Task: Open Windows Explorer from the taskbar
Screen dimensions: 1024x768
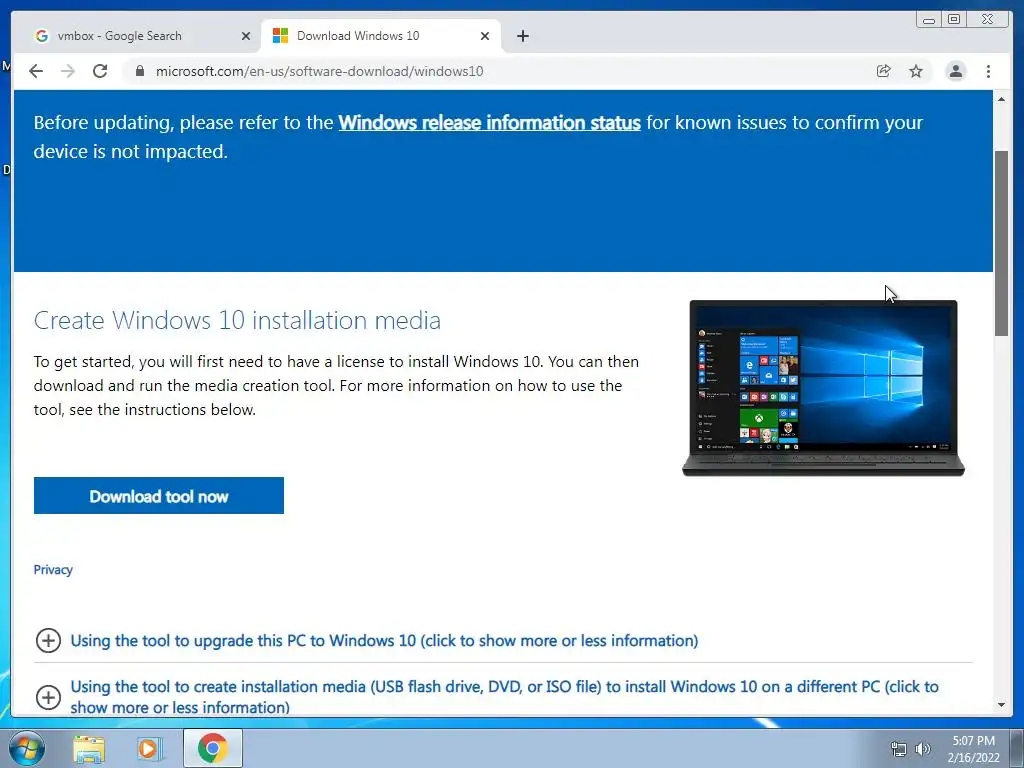Action: (89, 748)
